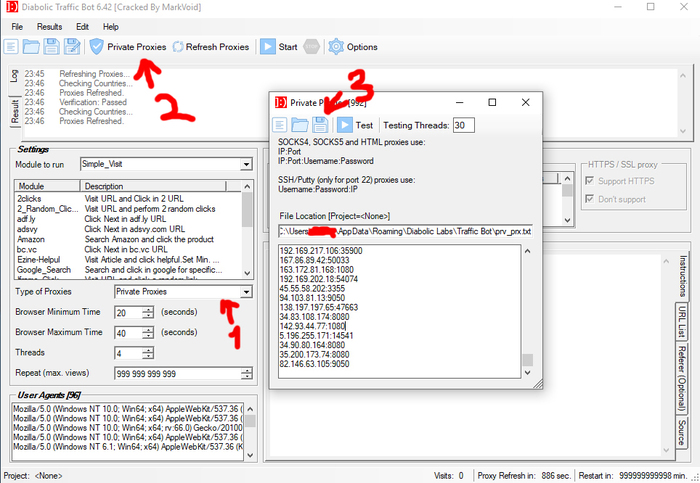Click down arrow of module list scrollbar
Screen dimensions: 700x483
[x=247, y=273]
